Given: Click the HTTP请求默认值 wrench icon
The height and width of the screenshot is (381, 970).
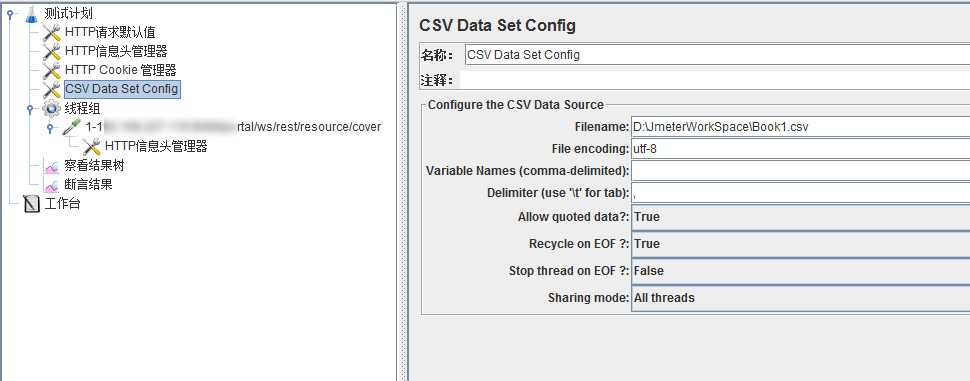Looking at the screenshot, I should 52,33.
